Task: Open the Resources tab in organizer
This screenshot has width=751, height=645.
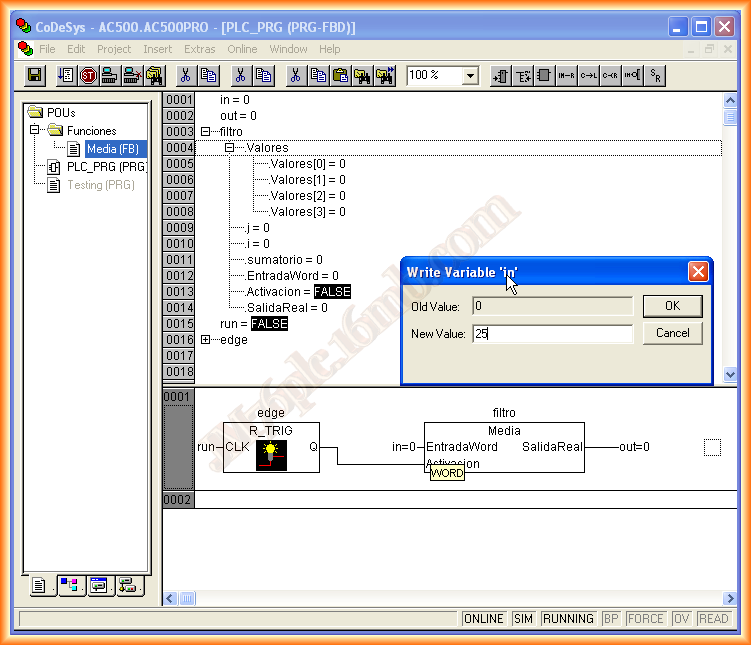Action: click(x=128, y=587)
